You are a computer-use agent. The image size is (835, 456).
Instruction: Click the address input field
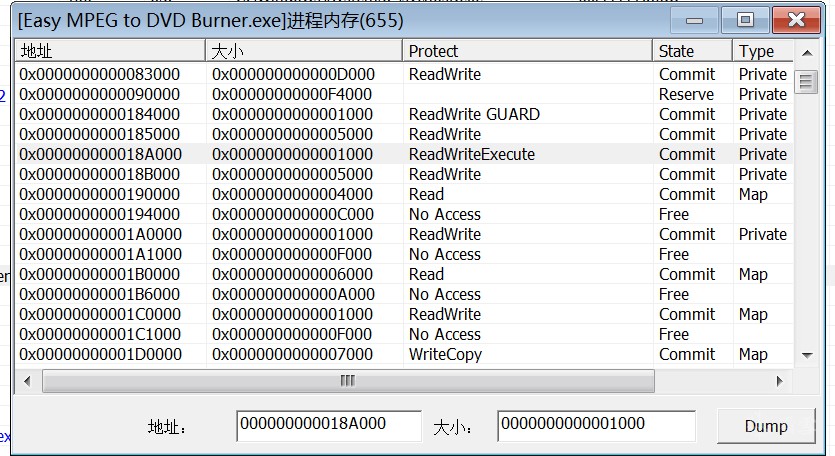click(x=329, y=425)
